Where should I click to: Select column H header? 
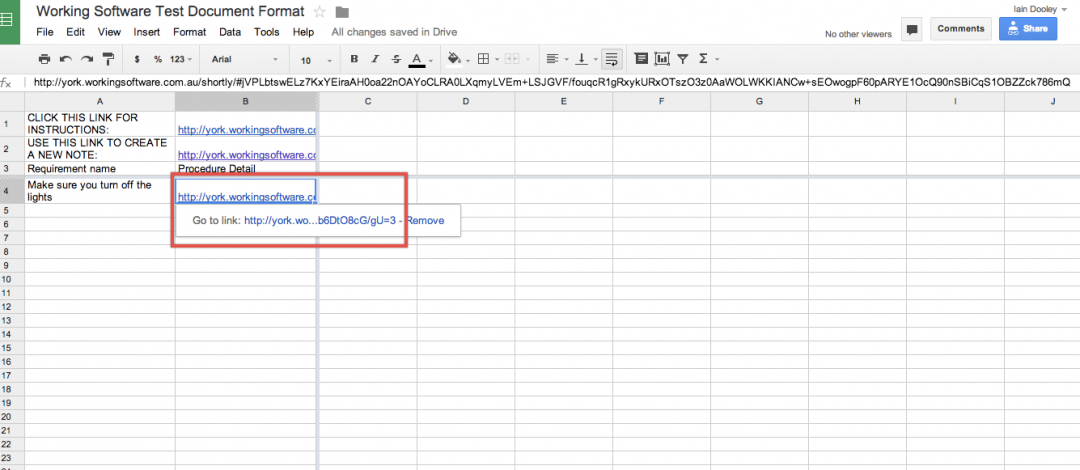[x=857, y=101]
